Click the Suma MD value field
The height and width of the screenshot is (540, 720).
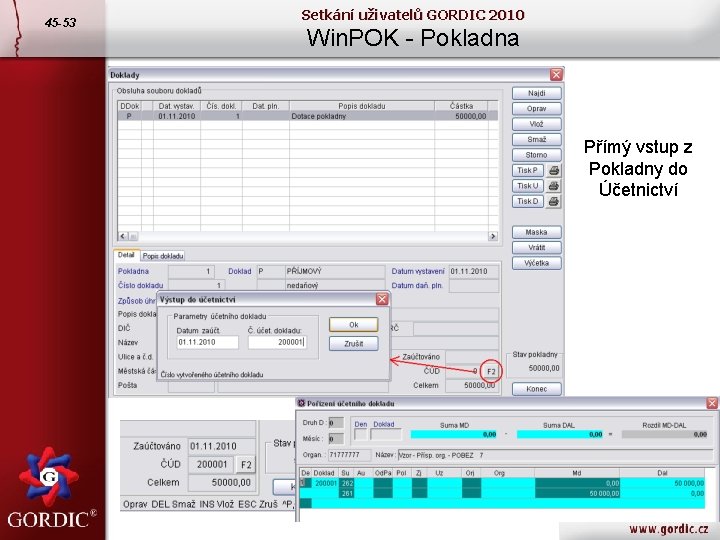(454, 434)
